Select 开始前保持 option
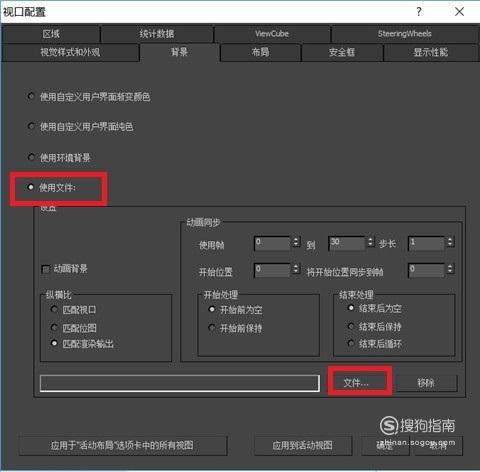The image size is (480, 472). 212,328
